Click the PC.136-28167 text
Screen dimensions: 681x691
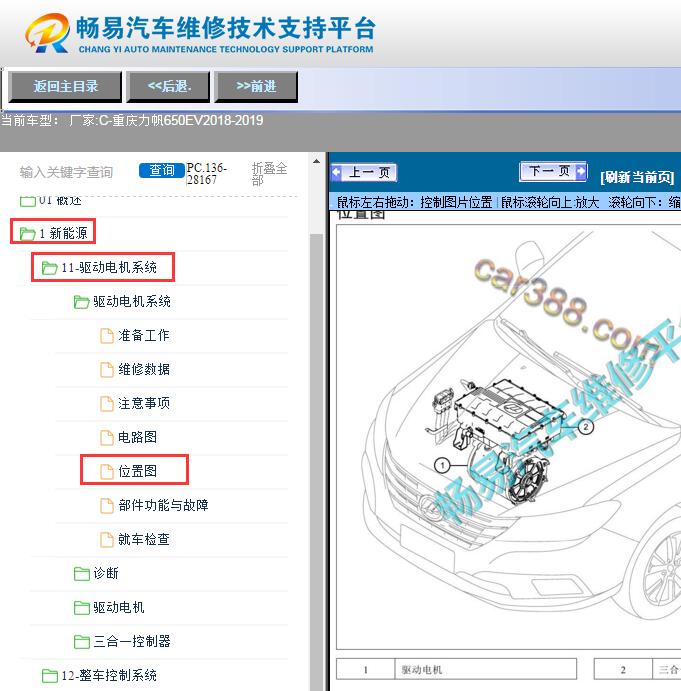click(x=206, y=174)
